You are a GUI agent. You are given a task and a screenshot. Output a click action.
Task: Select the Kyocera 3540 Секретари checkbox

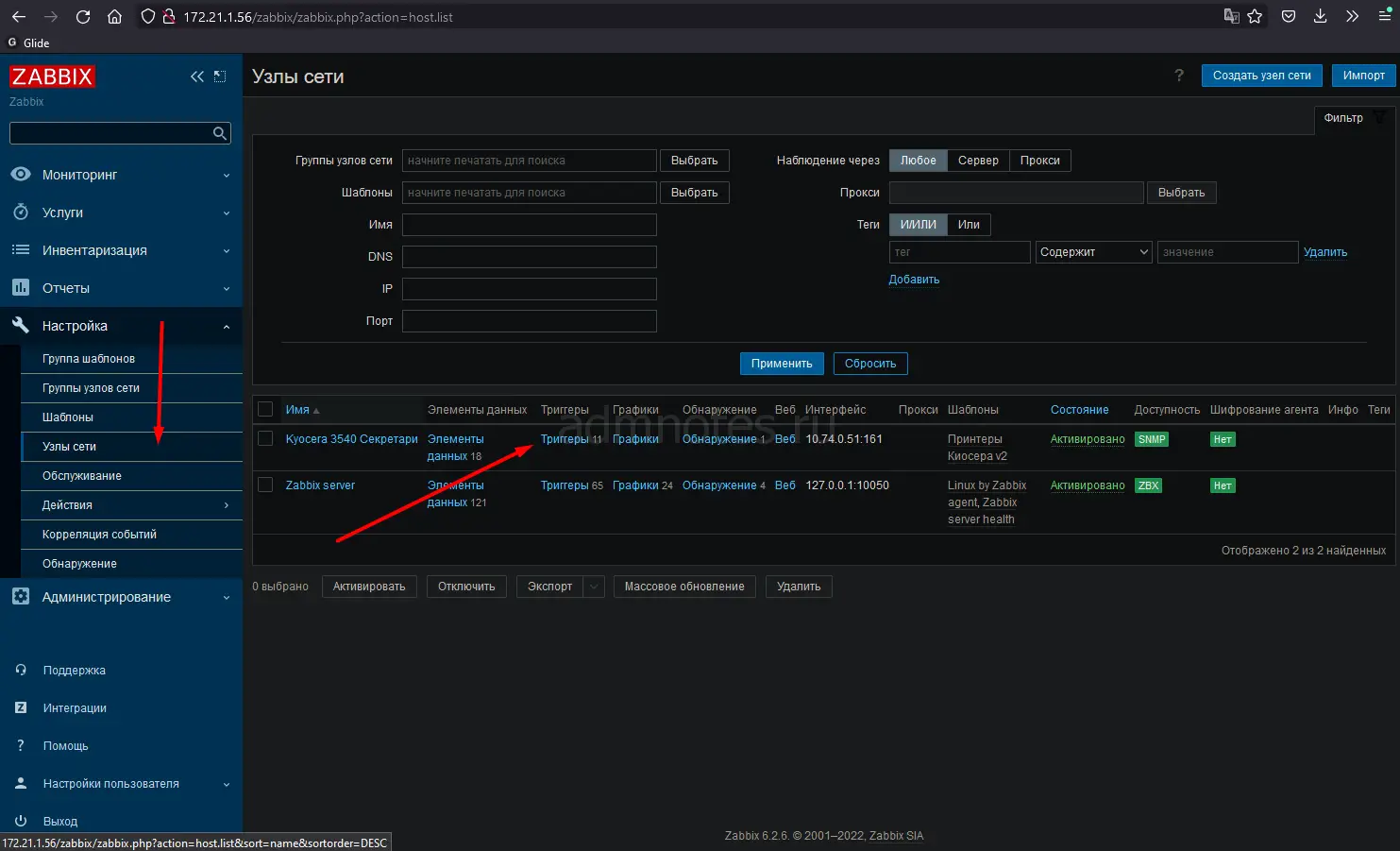coord(265,438)
